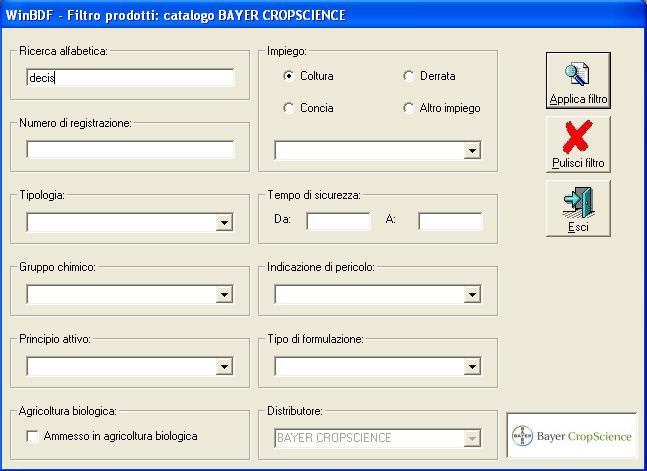Click the Esci door exit icon
Viewport: 647px width, 471px height.
(x=579, y=202)
